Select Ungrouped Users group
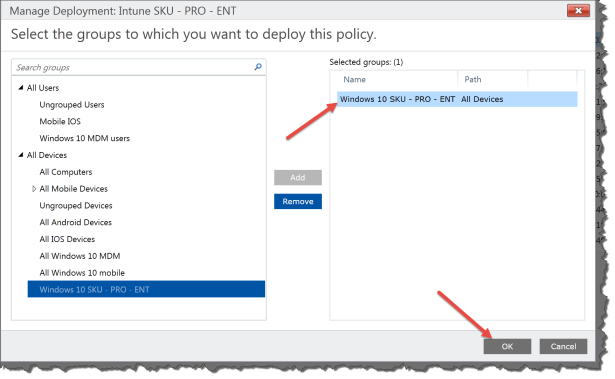Viewport: 615px width, 379px height. pyautogui.click(x=72, y=105)
